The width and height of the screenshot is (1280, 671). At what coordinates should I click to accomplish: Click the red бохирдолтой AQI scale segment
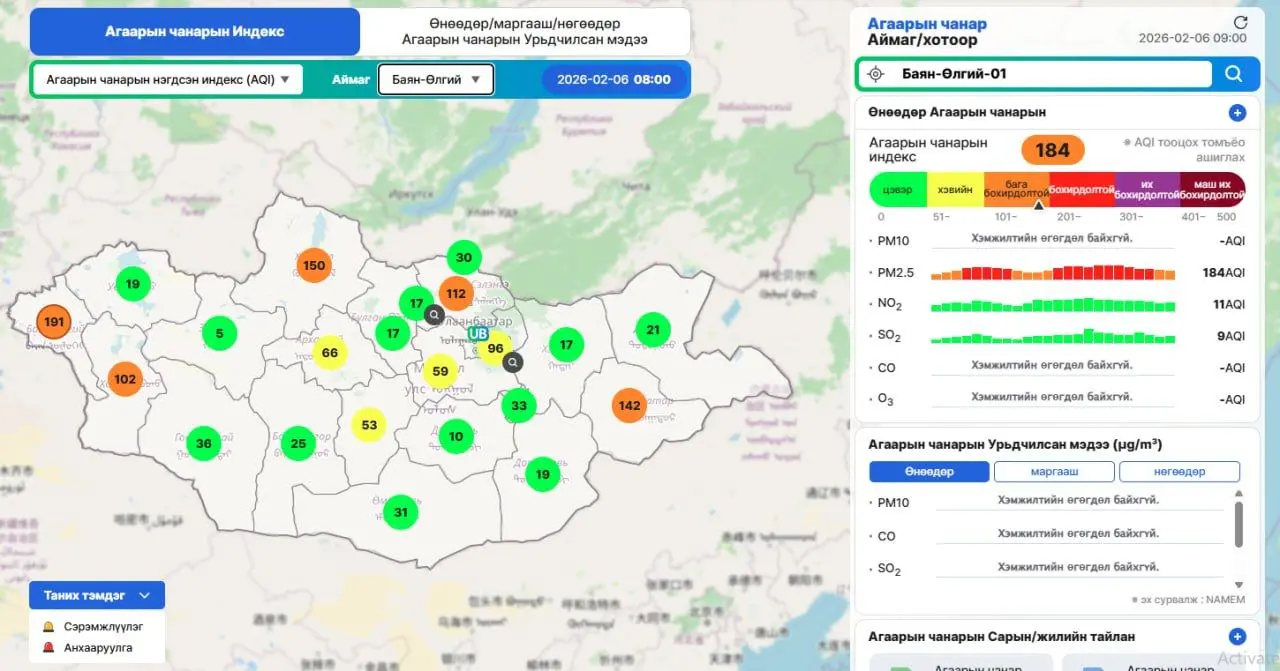click(x=1082, y=189)
